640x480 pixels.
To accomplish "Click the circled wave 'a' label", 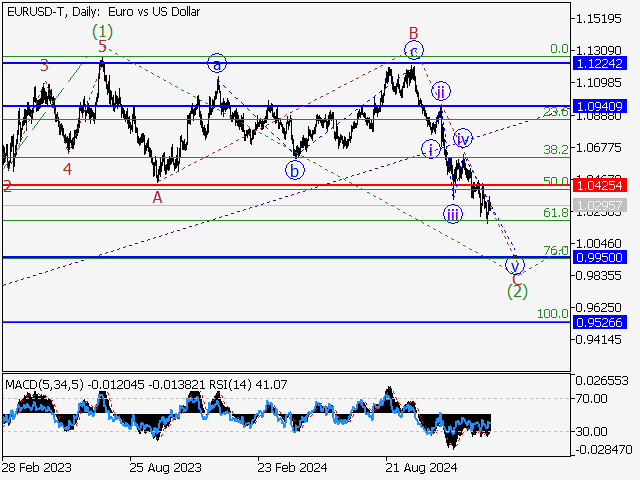I will pos(217,63).
